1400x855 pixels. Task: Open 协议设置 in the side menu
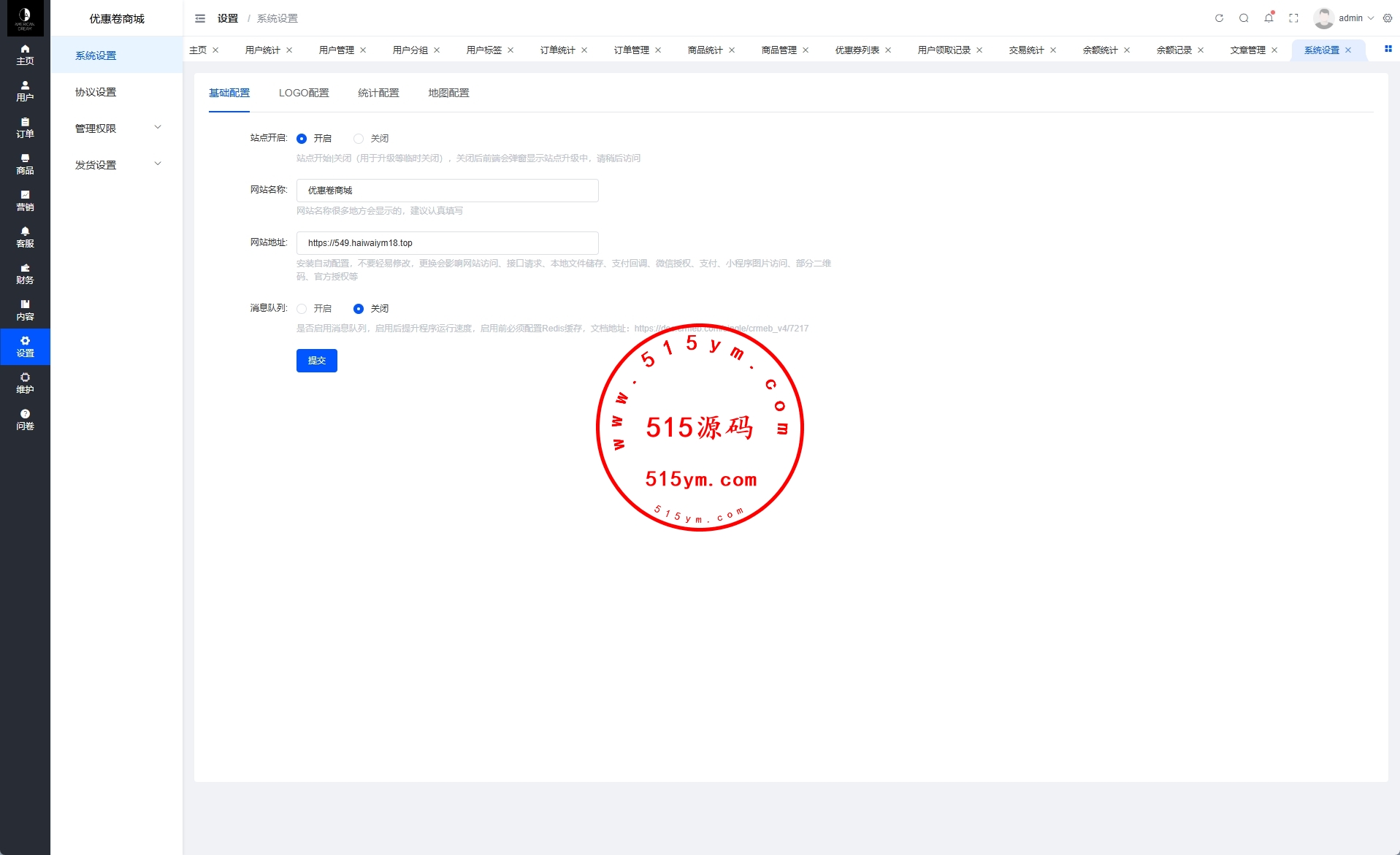(x=96, y=92)
